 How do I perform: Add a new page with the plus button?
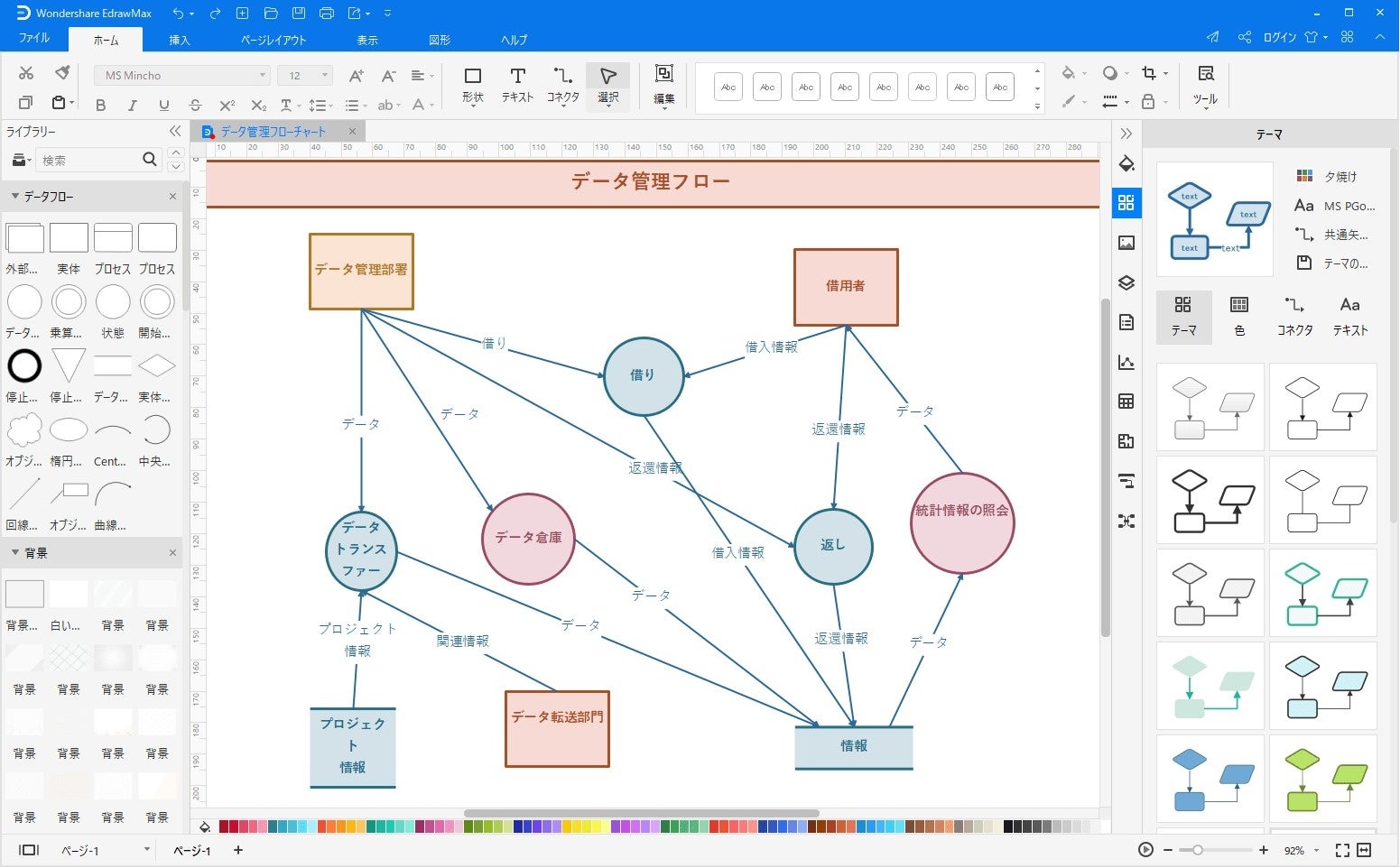pos(238,850)
